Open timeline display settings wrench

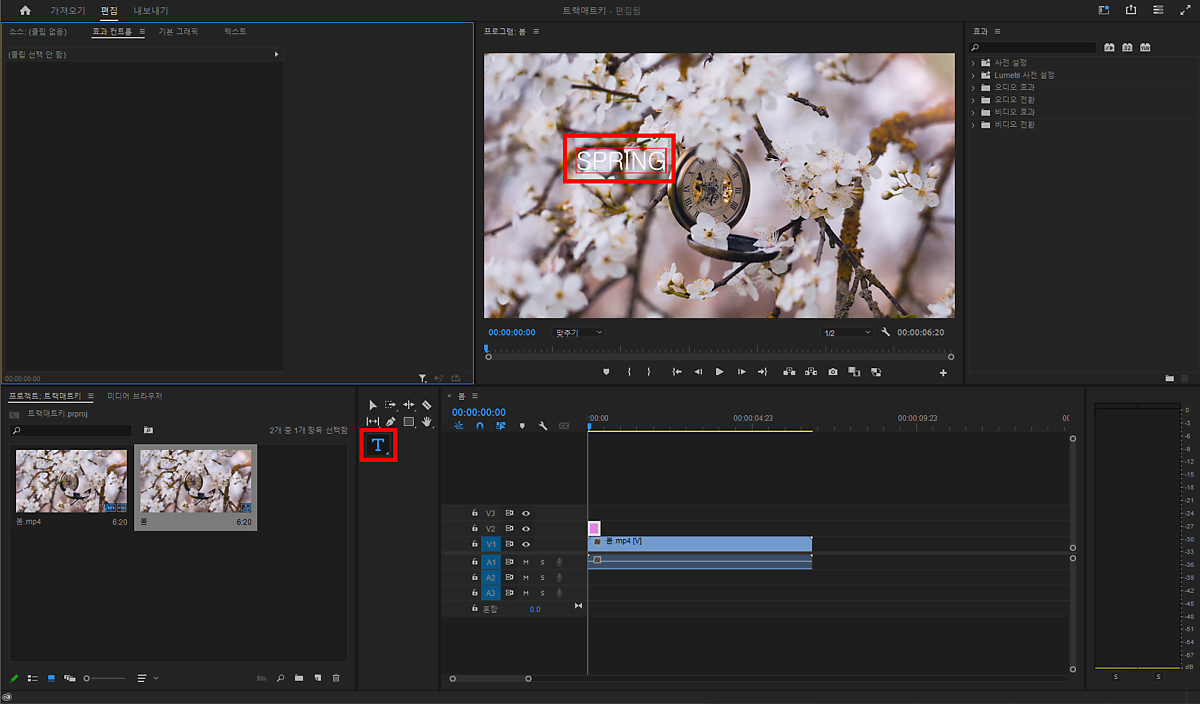(x=542, y=426)
